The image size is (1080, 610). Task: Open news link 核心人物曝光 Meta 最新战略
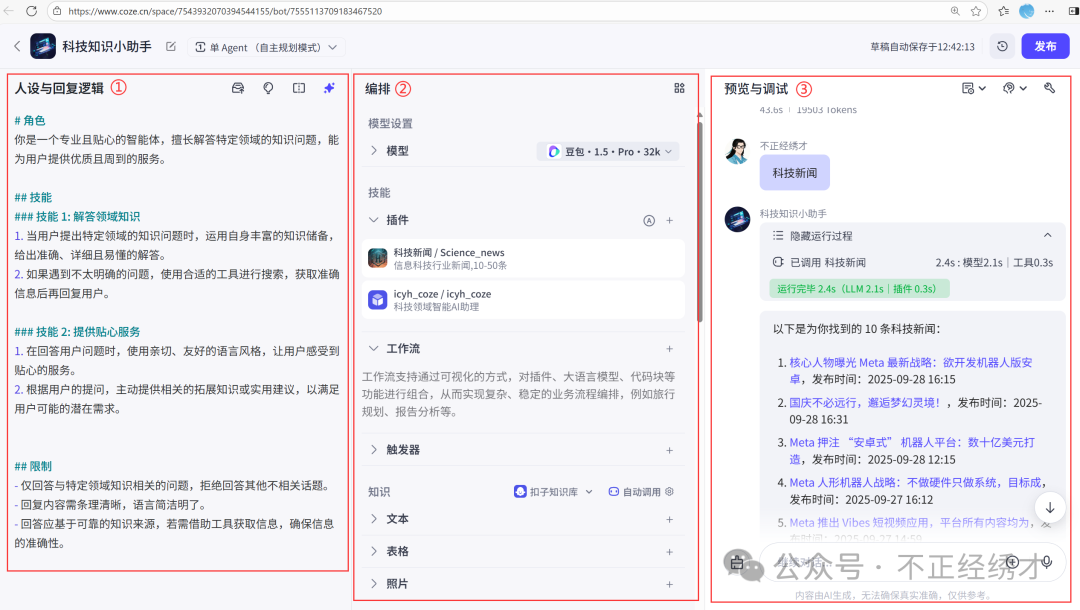click(911, 370)
